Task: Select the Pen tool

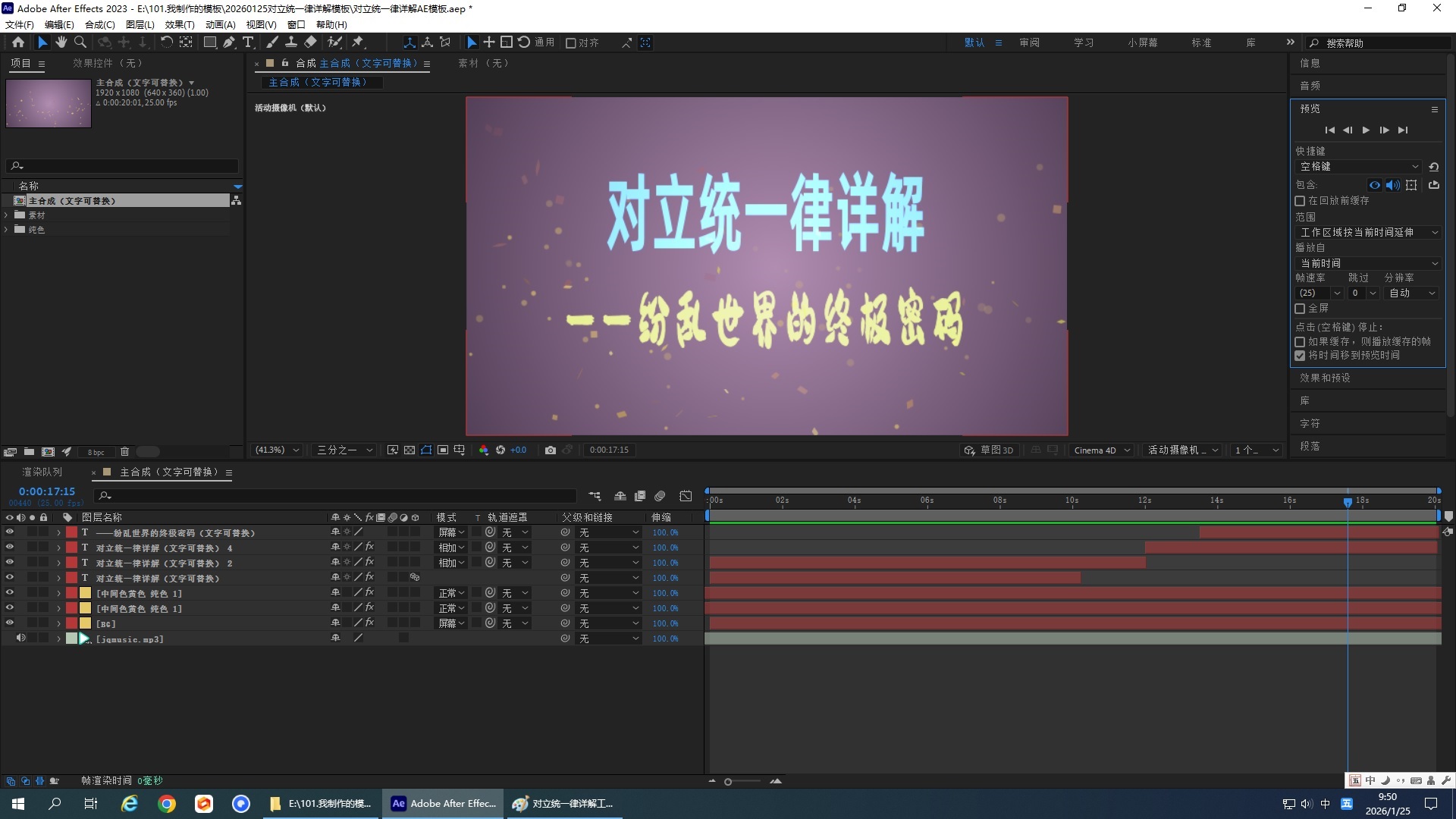Action: (x=229, y=42)
